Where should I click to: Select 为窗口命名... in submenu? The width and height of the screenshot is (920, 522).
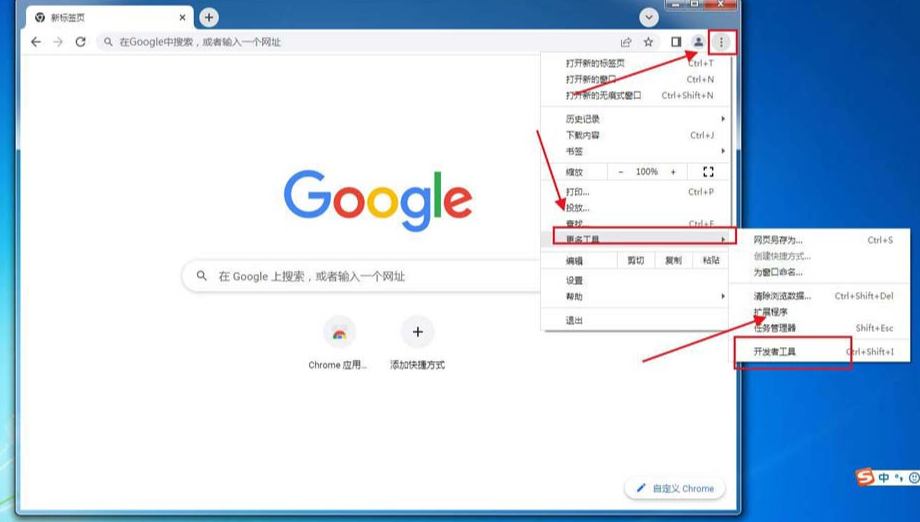820,272
